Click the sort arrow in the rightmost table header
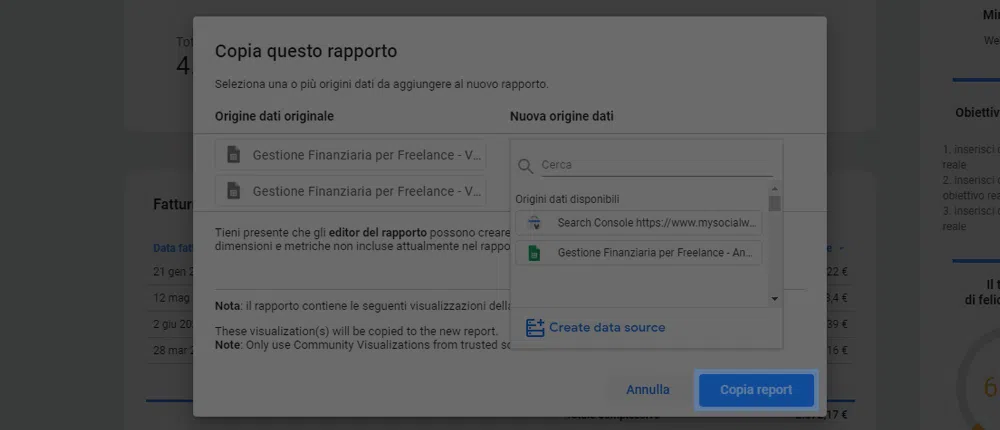1000x430 pixels. pyautogui.click(x=841, y=248)
